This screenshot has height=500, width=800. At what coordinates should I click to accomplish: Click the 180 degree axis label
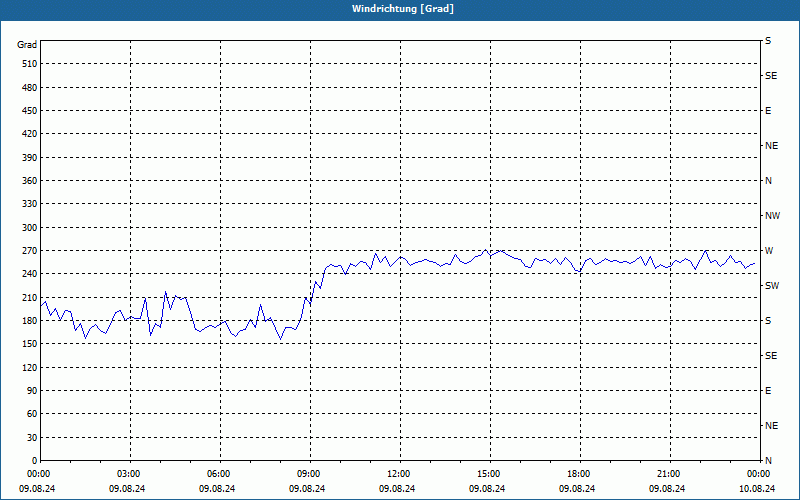(x=30, y=321)
